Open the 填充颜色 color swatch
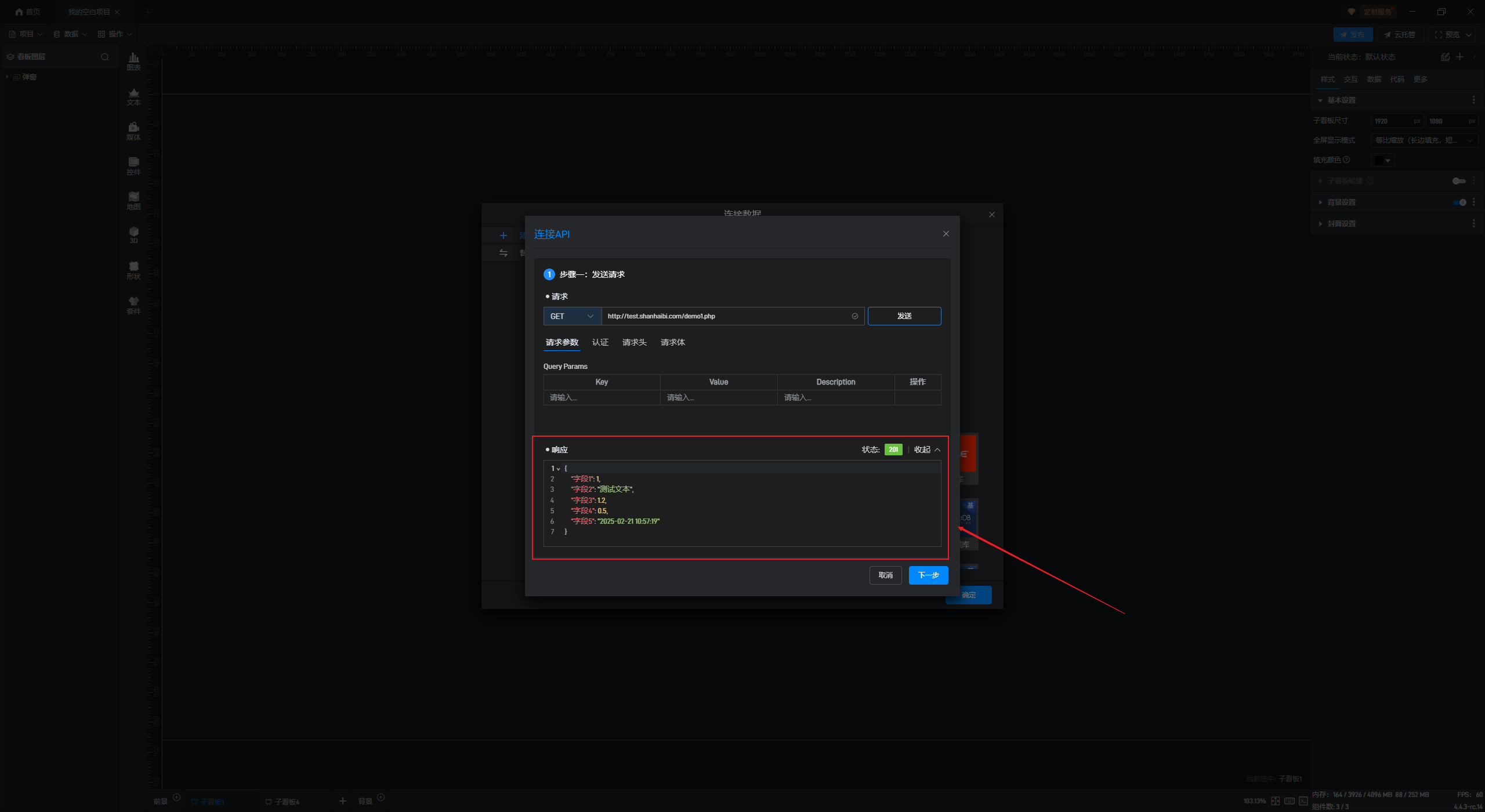 coord(1382,160)
